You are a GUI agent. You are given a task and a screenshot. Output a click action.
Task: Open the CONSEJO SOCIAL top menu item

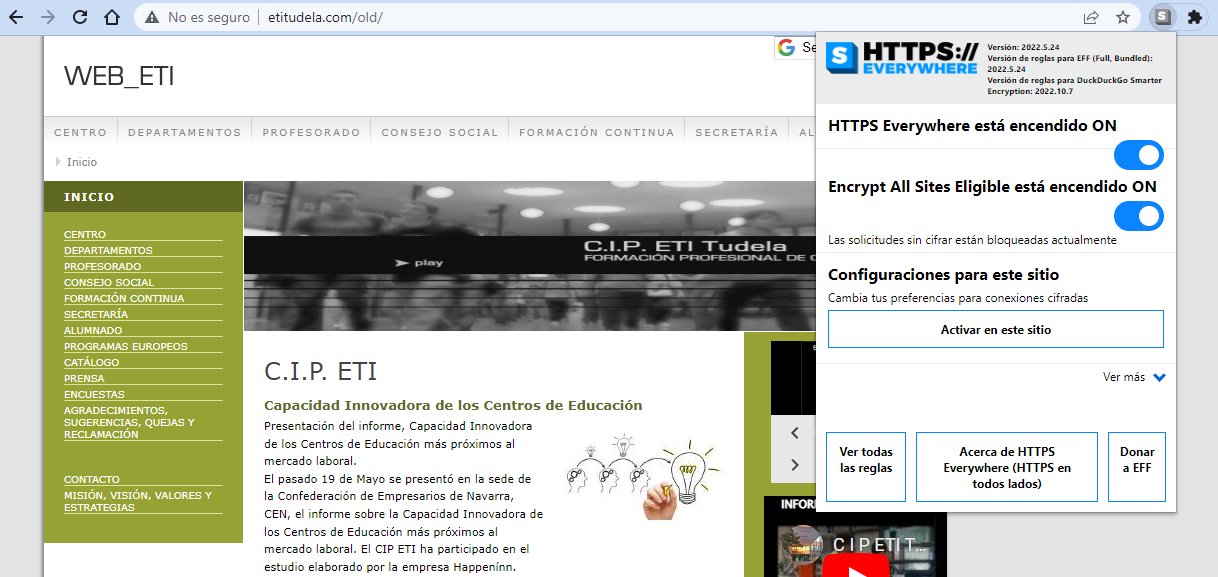point(439,132)
